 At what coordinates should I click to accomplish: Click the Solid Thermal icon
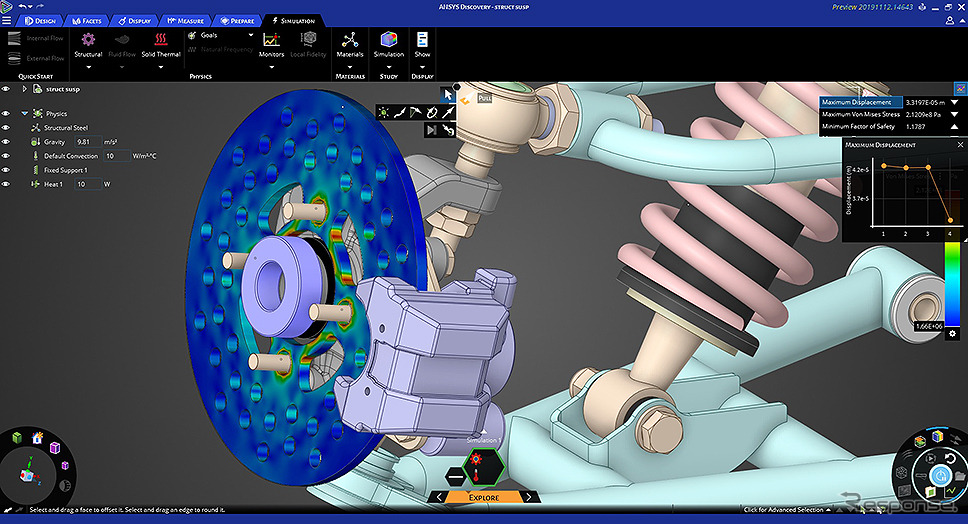(x=161, y=40)
